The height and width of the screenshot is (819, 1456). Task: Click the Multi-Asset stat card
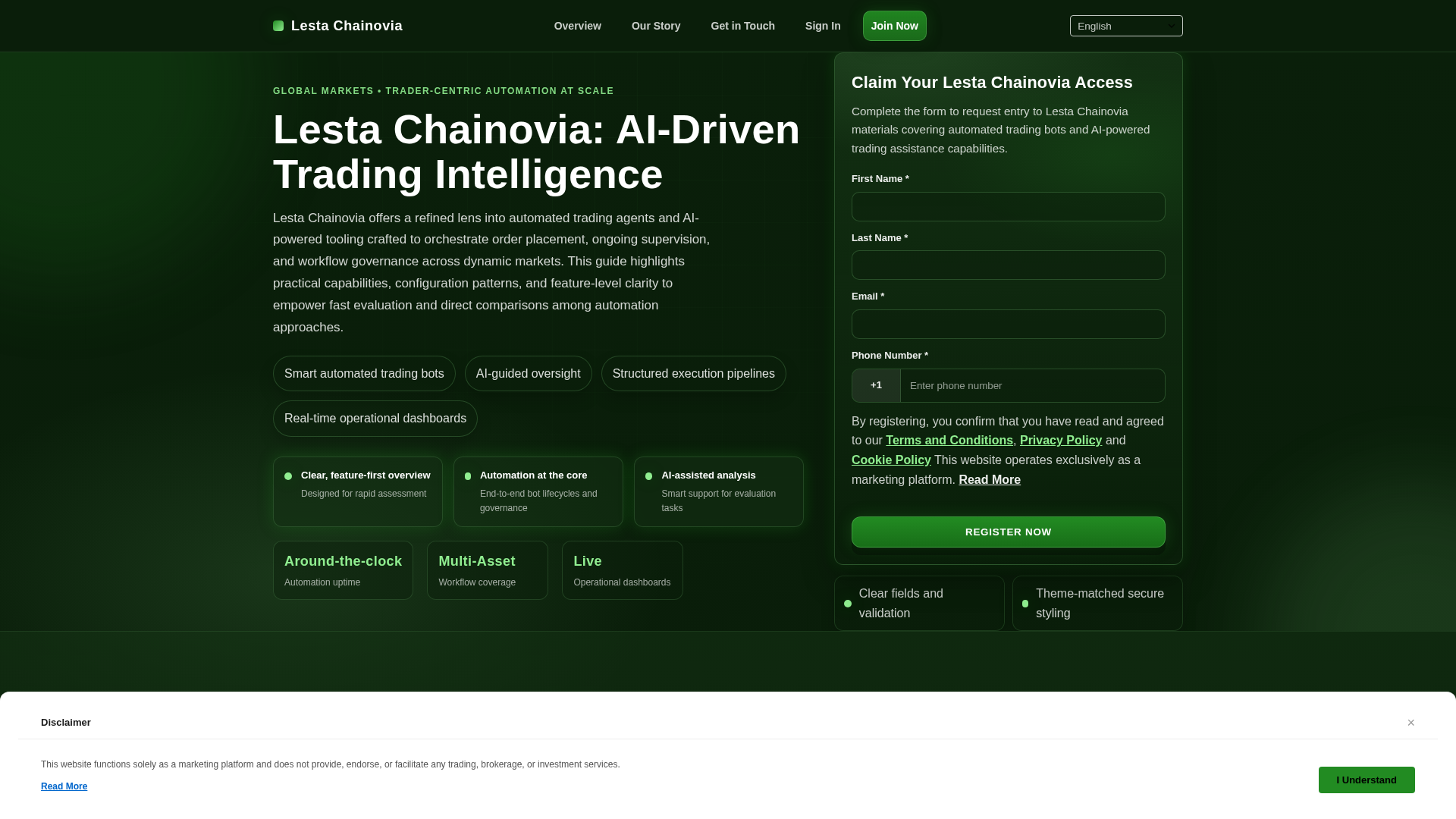pos(488,570)
